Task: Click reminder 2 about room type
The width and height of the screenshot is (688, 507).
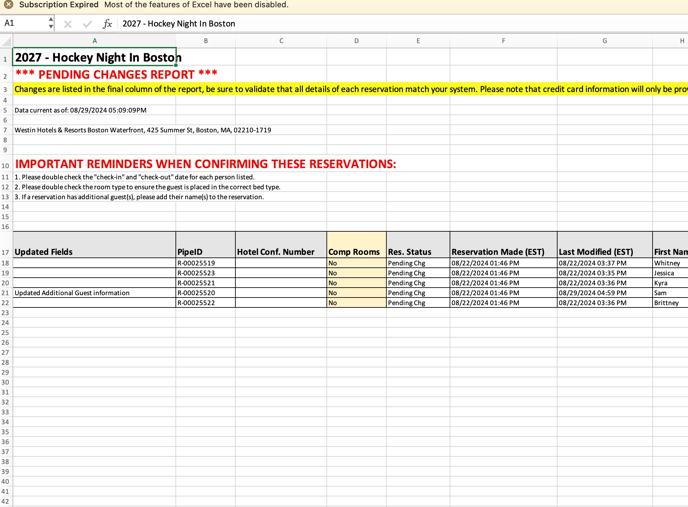Action: point(94,187)
